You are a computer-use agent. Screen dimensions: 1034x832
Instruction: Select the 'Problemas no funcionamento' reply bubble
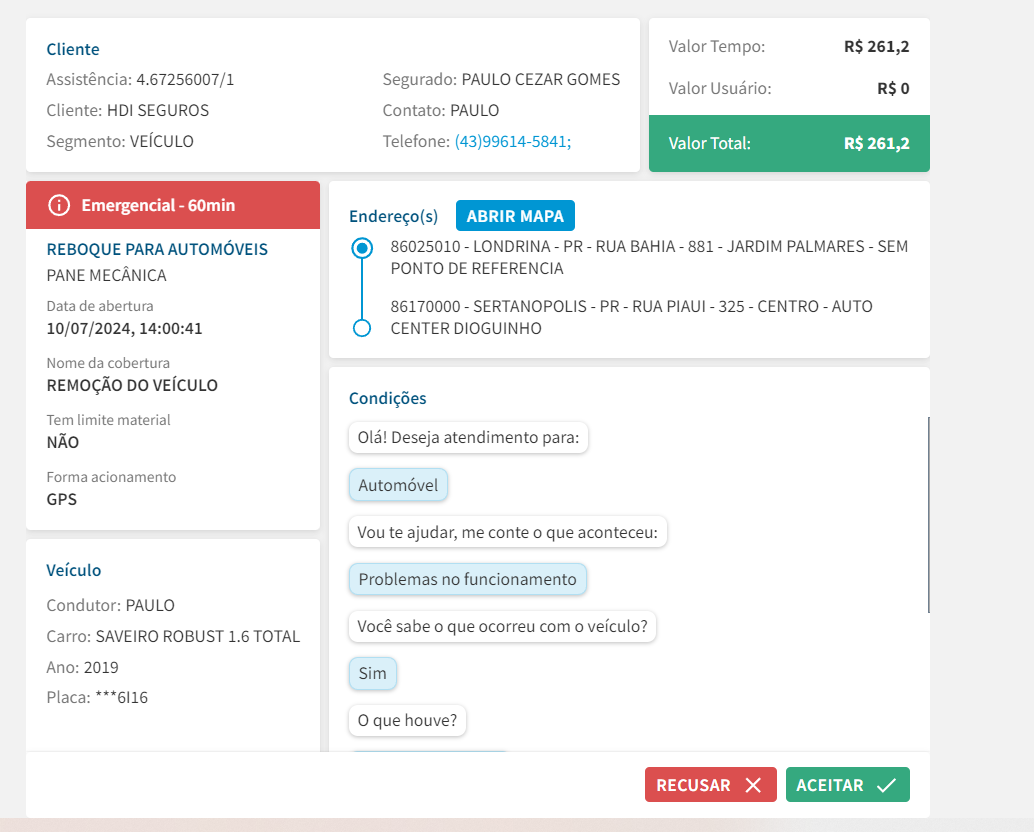pyautogui.click(x=468, y=579)
